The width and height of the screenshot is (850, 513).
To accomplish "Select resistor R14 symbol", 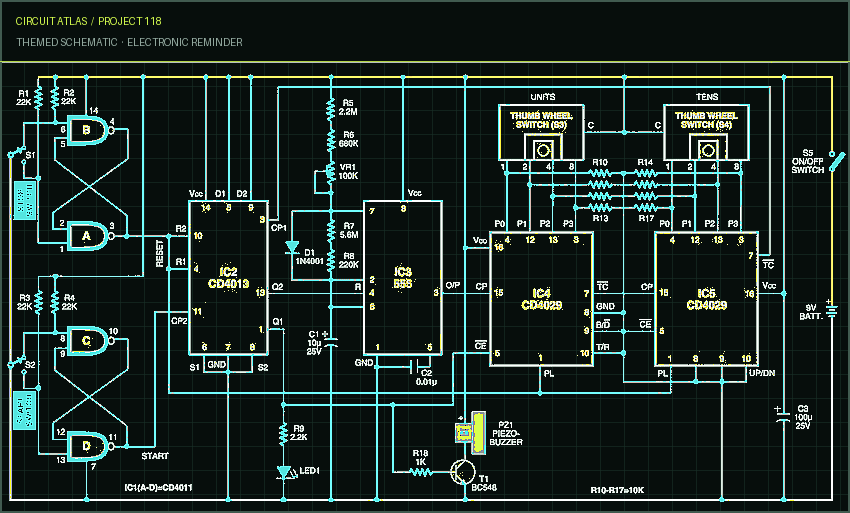I will tap(645, 174).
